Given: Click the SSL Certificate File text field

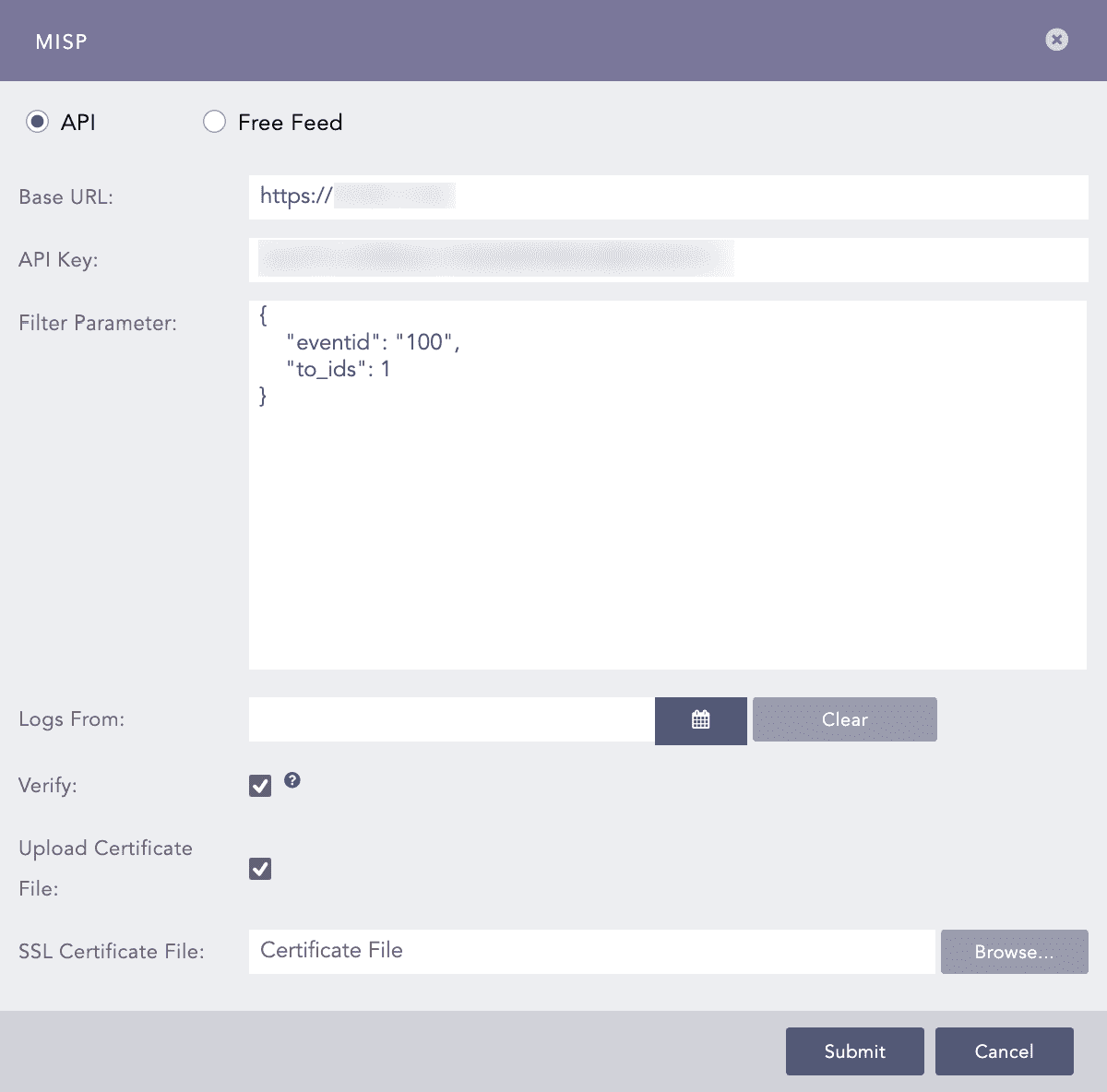Looking at the screenshot, I should pos(591,951).
